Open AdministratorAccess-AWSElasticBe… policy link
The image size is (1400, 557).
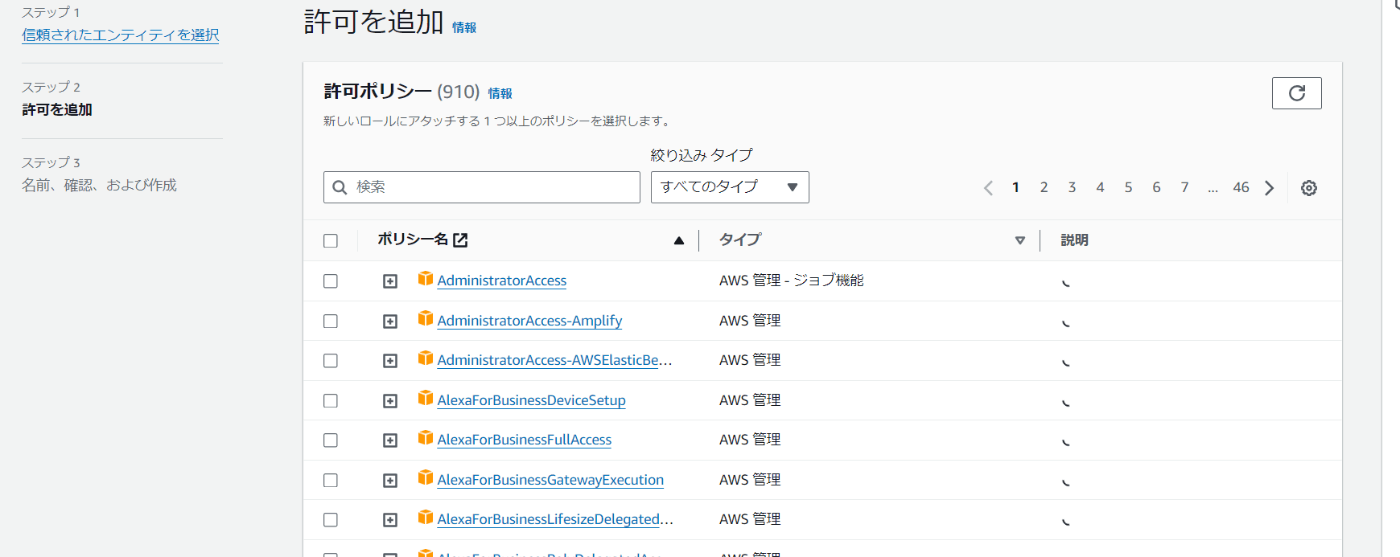pos(555,360)
